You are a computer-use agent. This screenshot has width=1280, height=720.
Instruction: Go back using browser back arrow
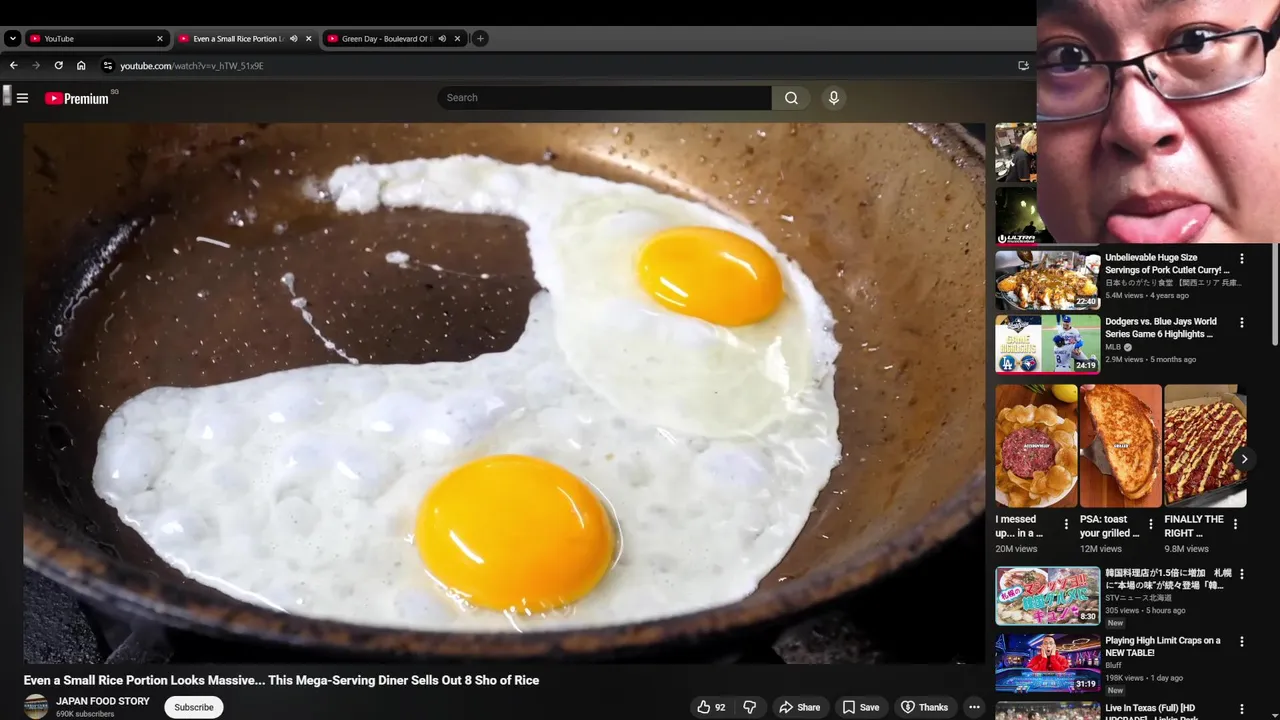point(13,66)
